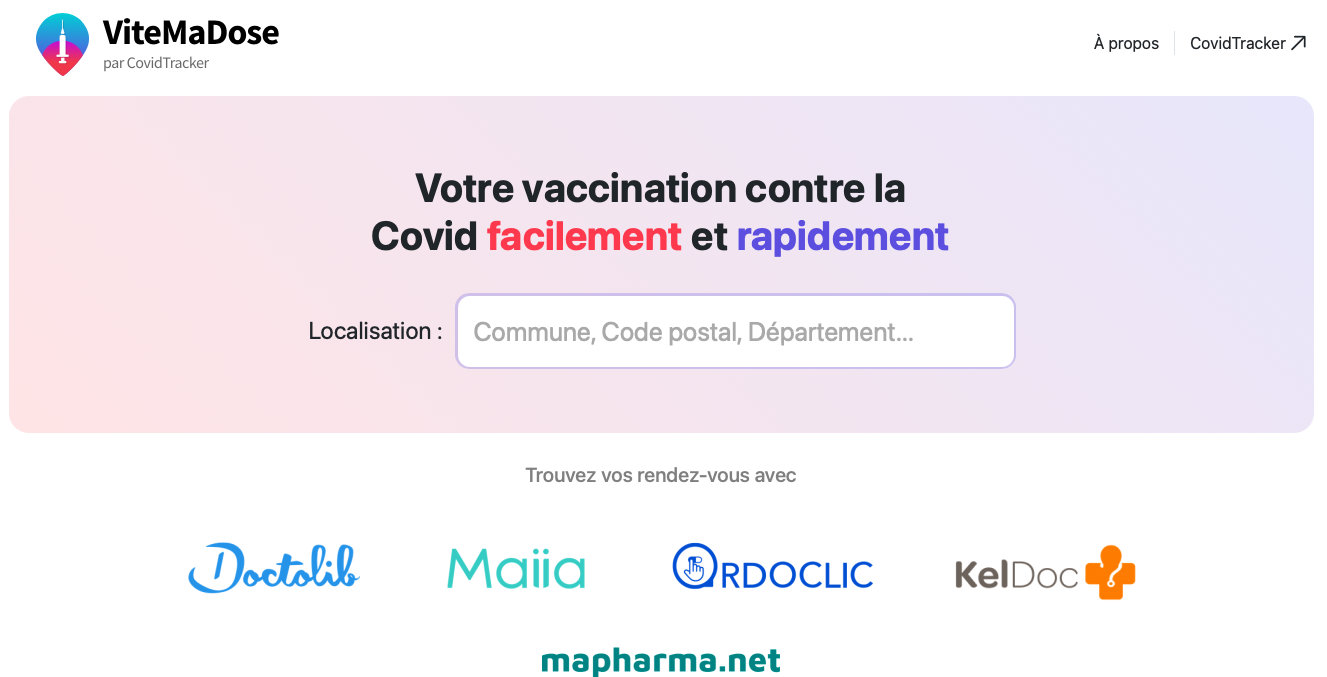This screenshot has width=1327, height=677.
Task: Open the À propos page
Action: coord(1126,43)
